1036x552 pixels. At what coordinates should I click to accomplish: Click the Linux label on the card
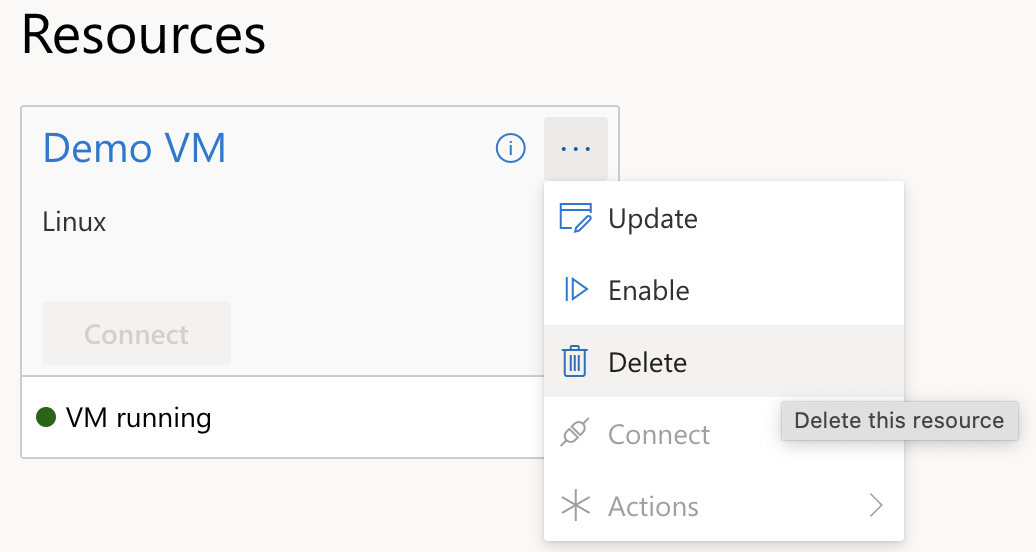point(74,221)
